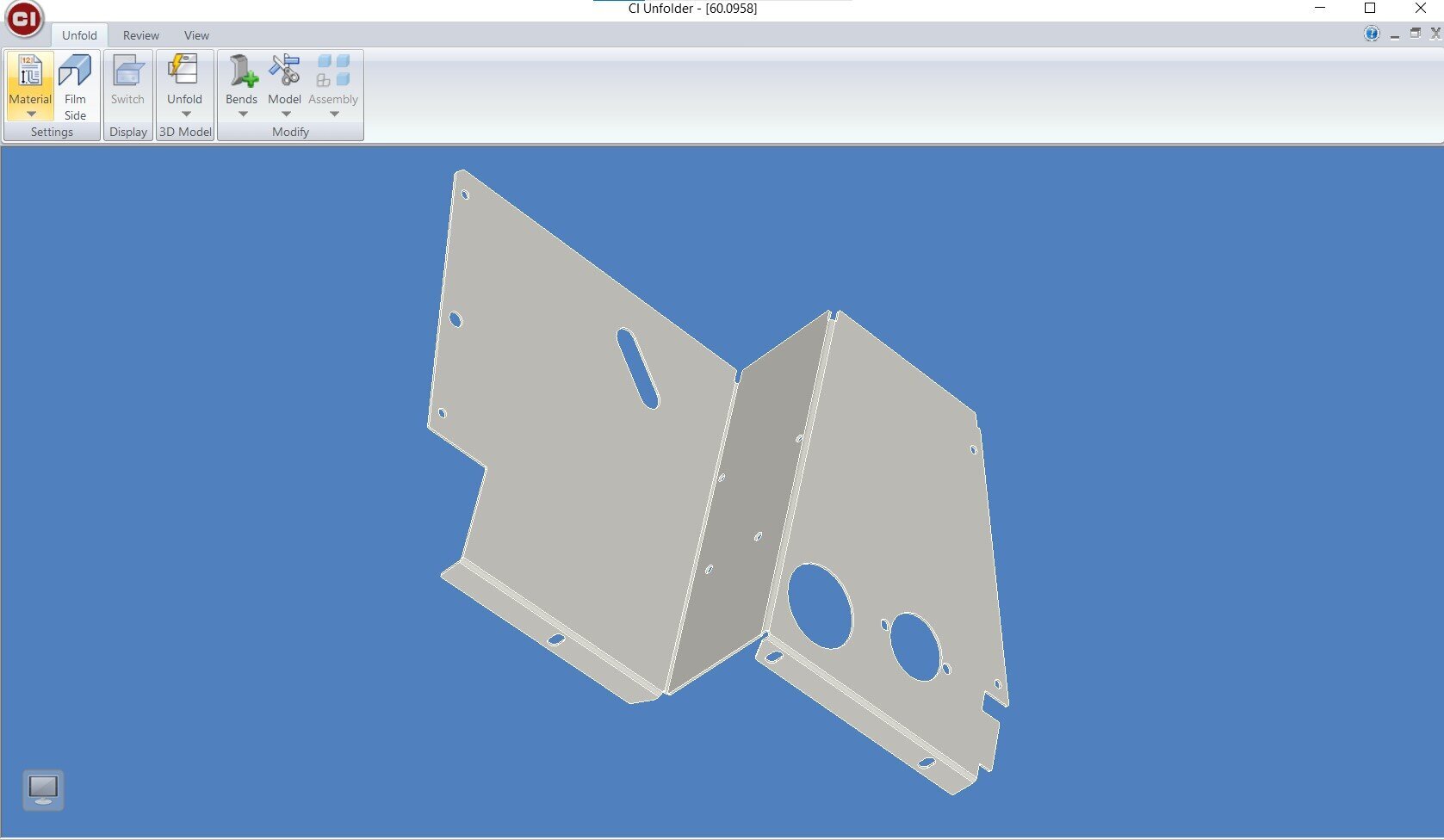The image size is (1444, 840).
Task: Click the CI application logo button
Action: [x=24, y=19]
